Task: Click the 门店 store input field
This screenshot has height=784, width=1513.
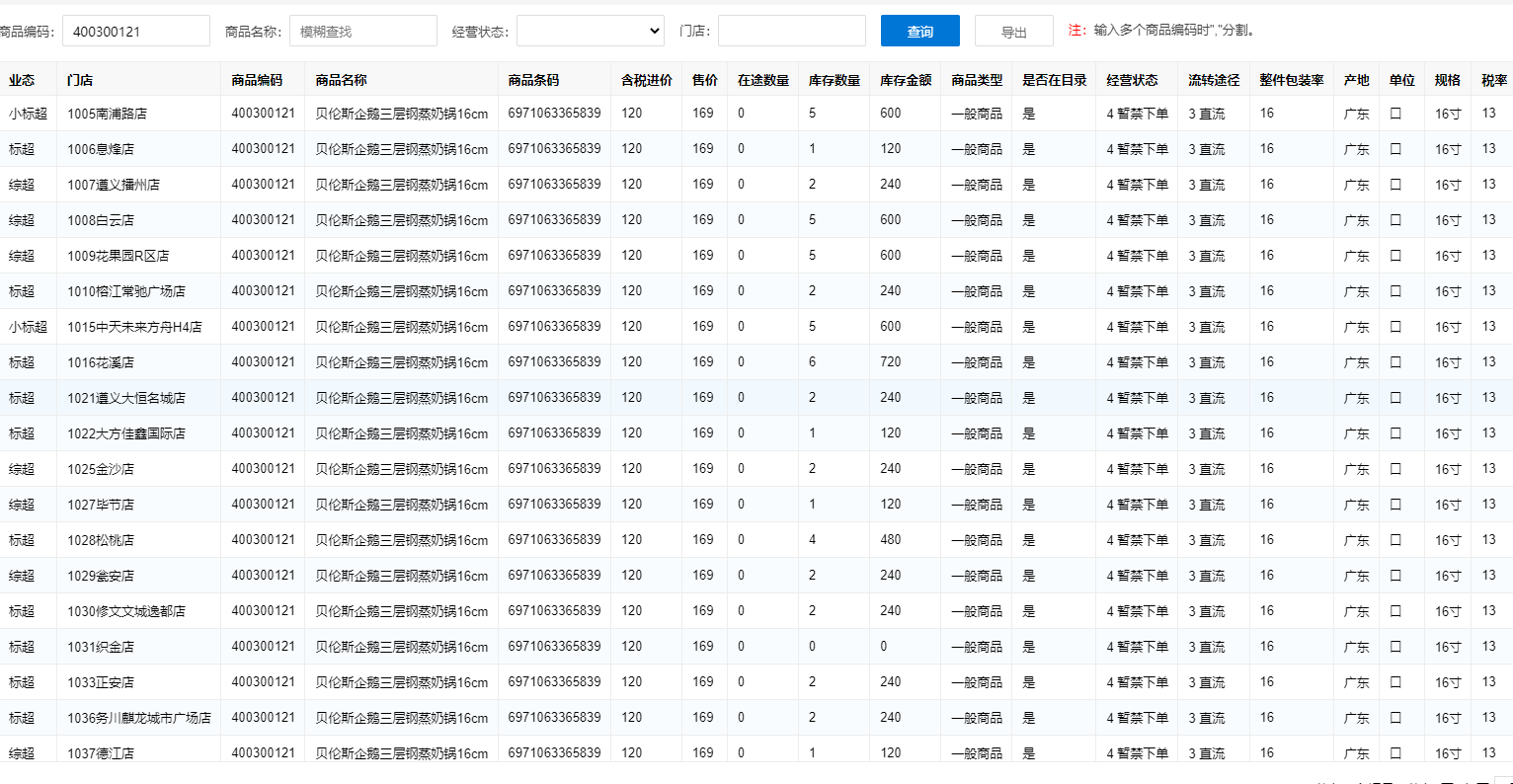Action: tap(791, 32)
